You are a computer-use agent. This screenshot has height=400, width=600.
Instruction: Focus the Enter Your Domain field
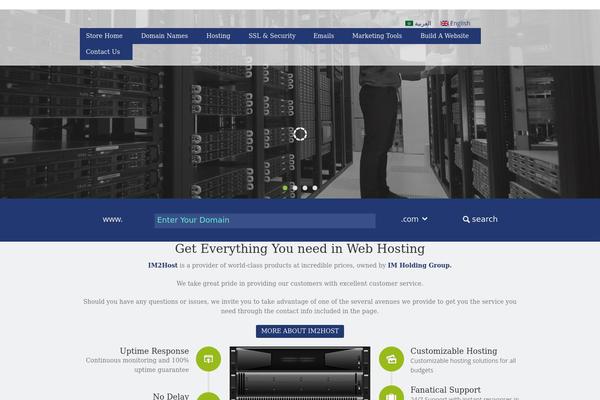click(x=265, y=220)
